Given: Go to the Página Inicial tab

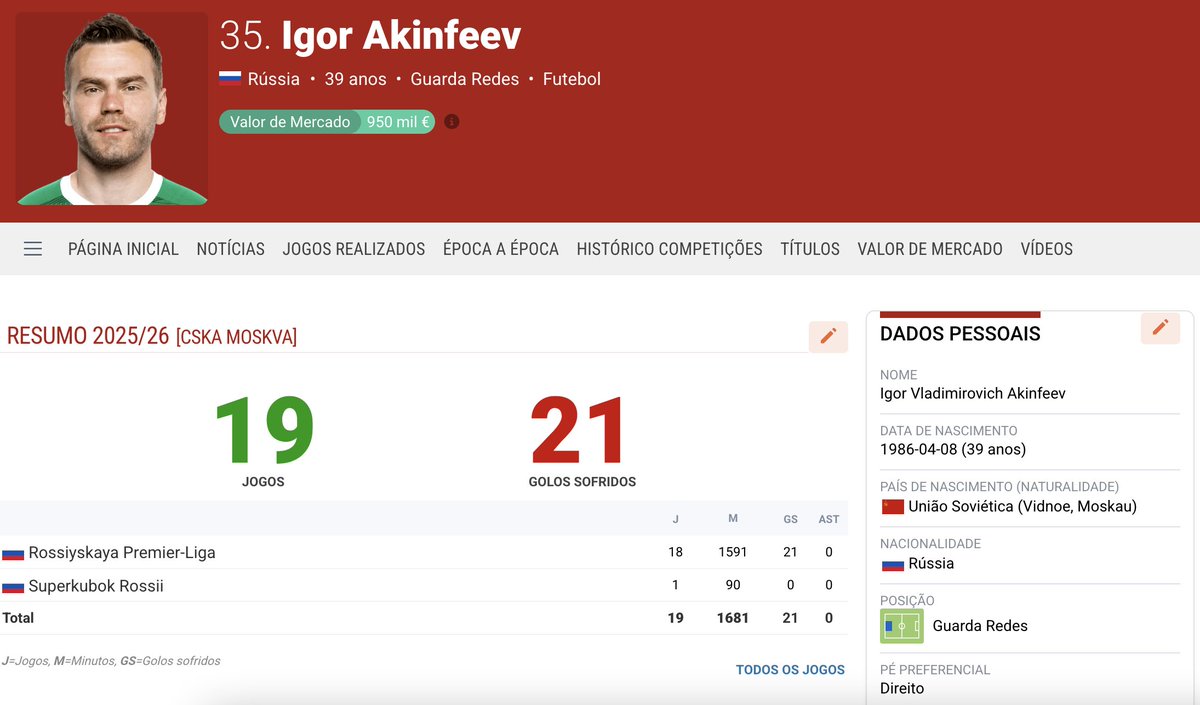Looking at the screenshot, I should tap(123, 249).
